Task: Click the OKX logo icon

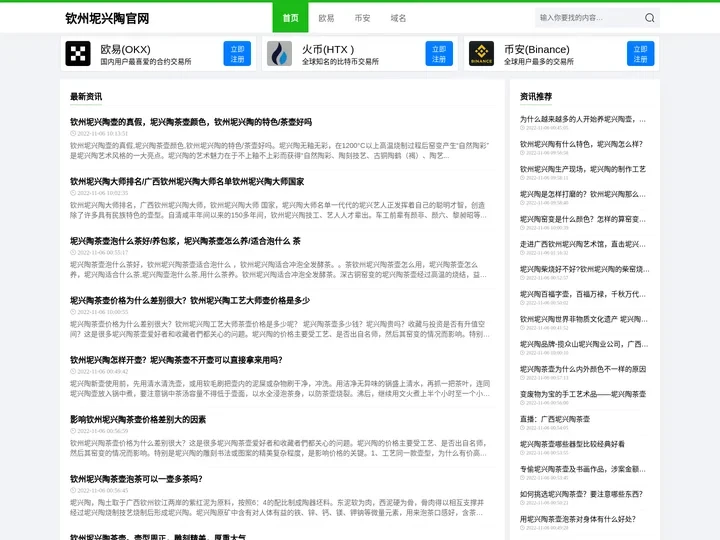Action: pos(78,54)
